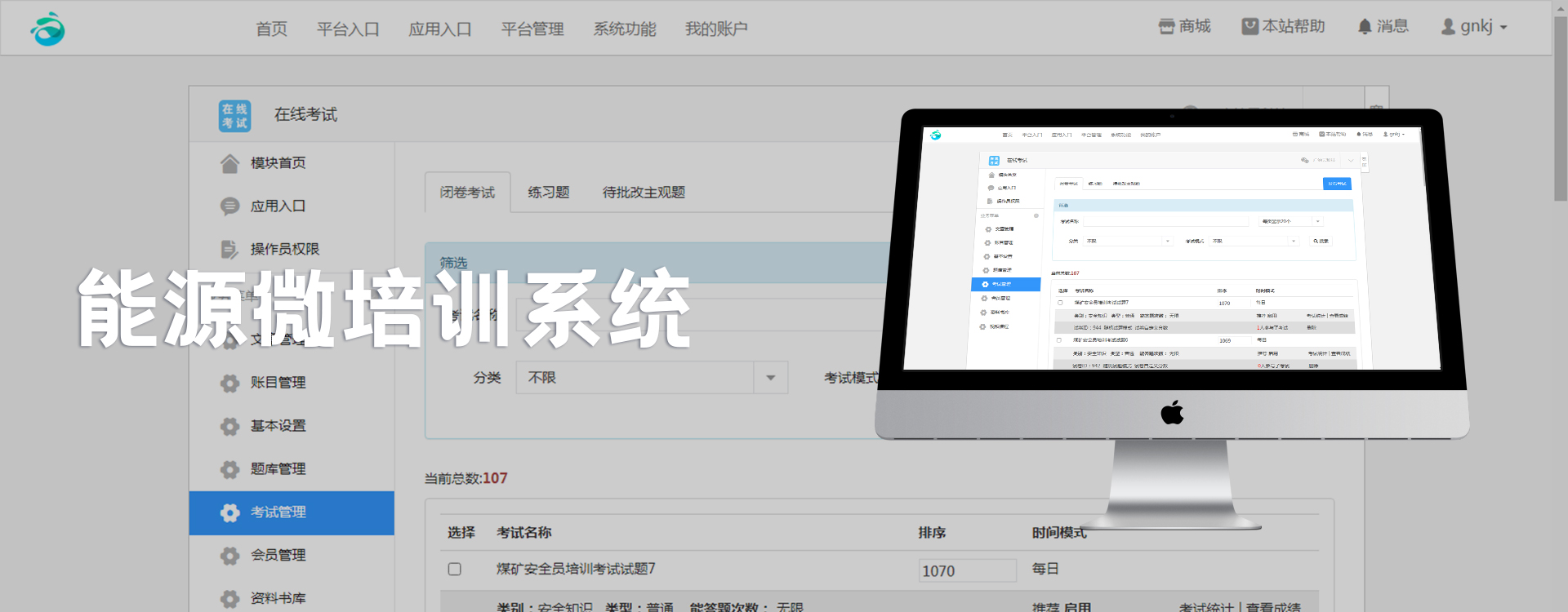
Task: Click the blue 在线考试 module icon
Action: coord(235,116)
